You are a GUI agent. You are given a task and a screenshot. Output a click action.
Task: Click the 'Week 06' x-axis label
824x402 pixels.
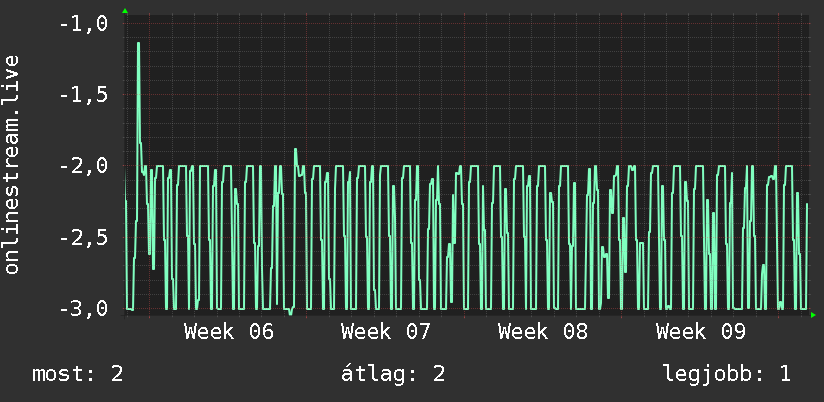229,332
